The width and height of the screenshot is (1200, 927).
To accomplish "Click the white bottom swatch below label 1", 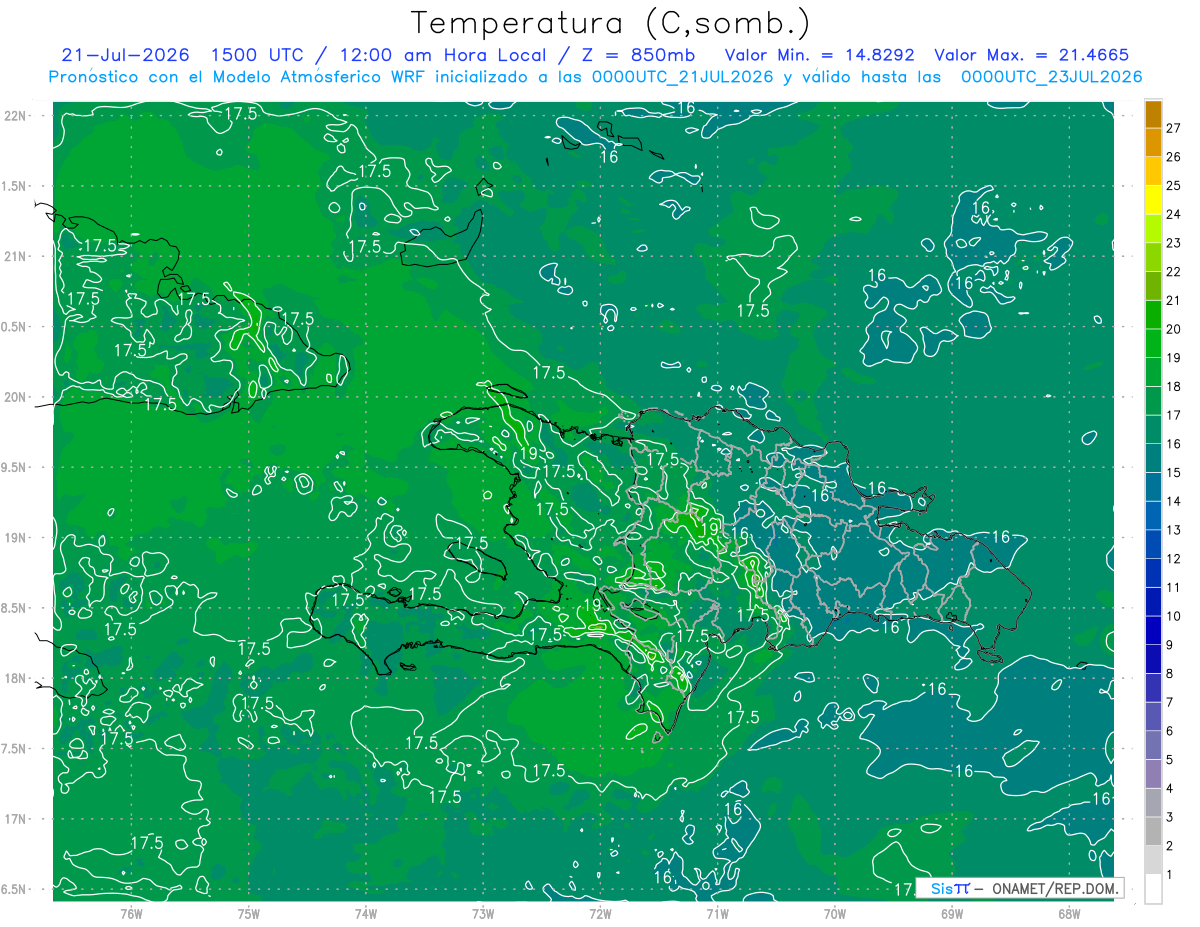I will point(1153,889).
